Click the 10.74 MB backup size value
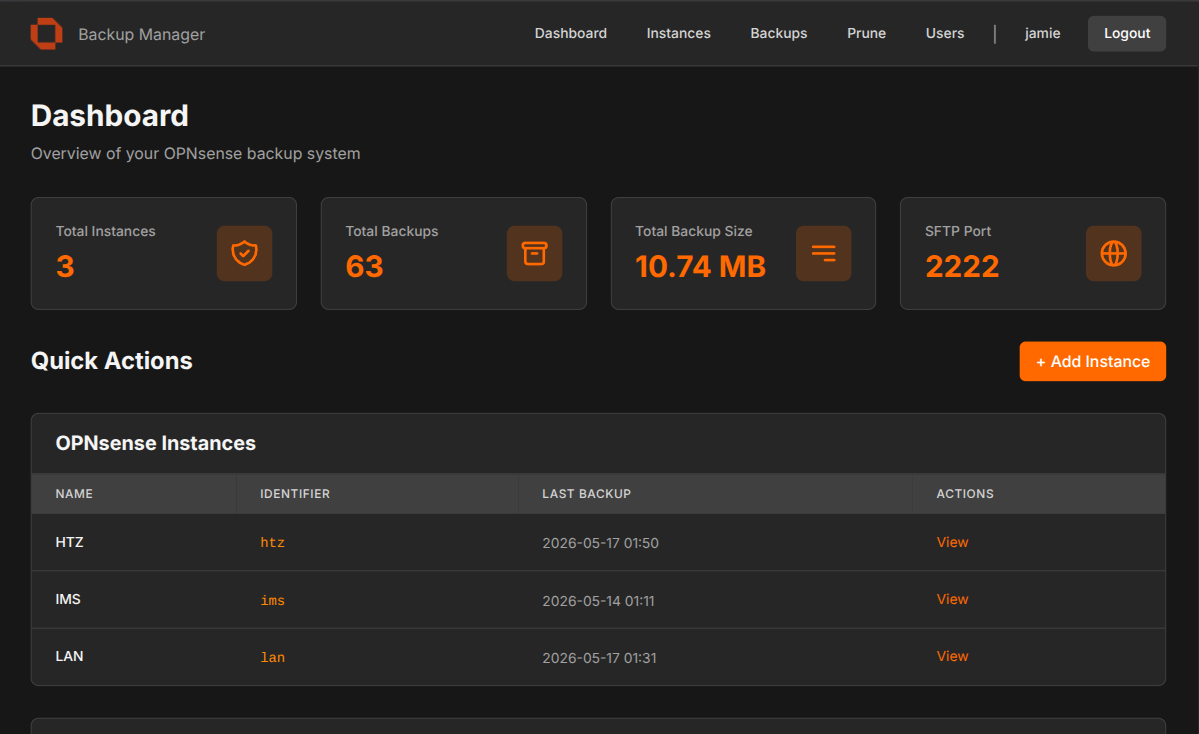Image resolution: width=1199 pixels, height=734 pixels. click(x=700, y=266)
